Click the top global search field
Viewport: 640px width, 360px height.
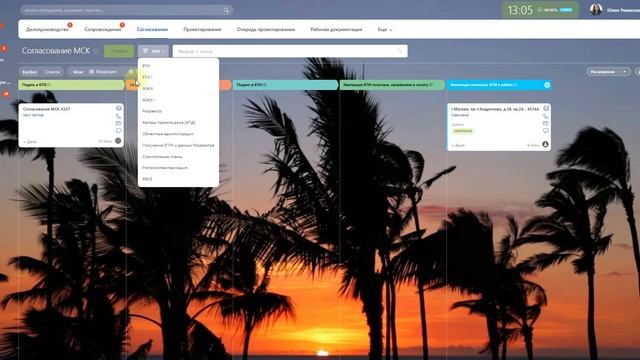point(127,10)
